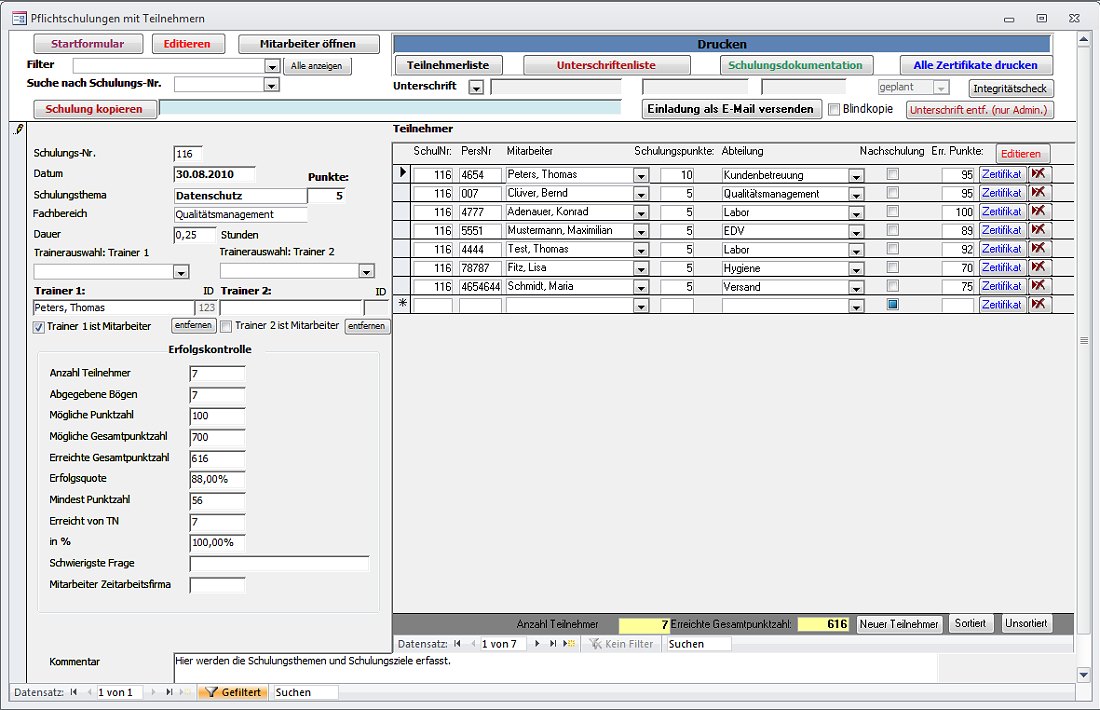Go to first participant record

[x=458, y=644]
